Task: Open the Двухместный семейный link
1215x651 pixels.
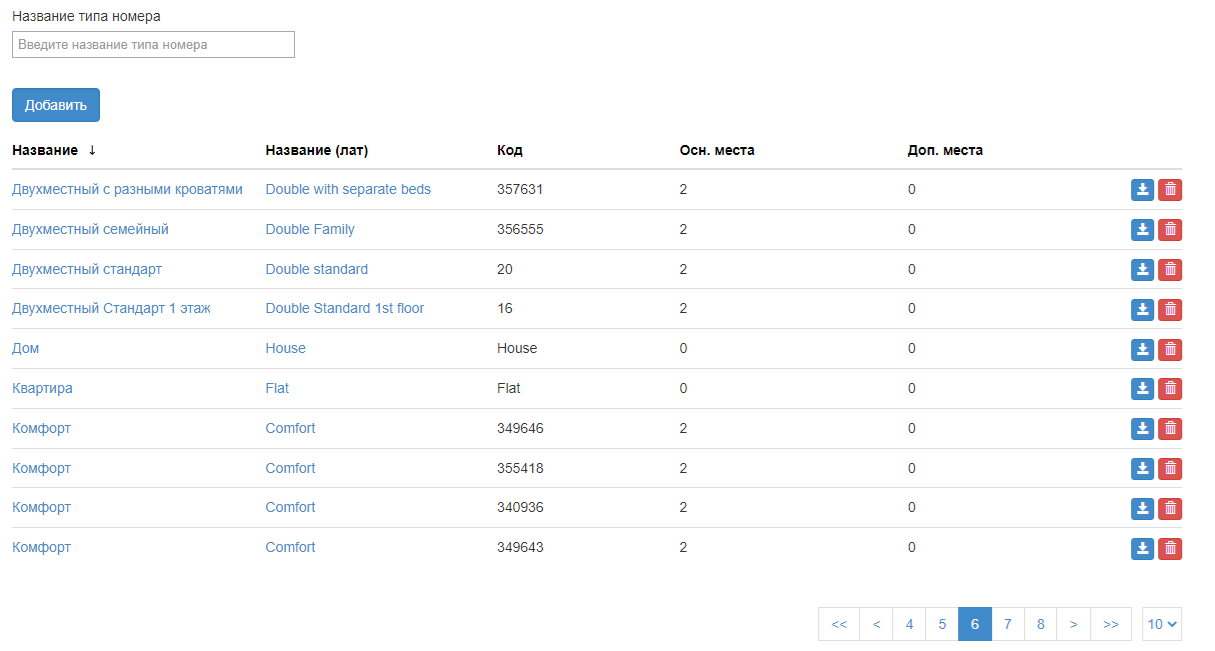Action: (90, 229)
